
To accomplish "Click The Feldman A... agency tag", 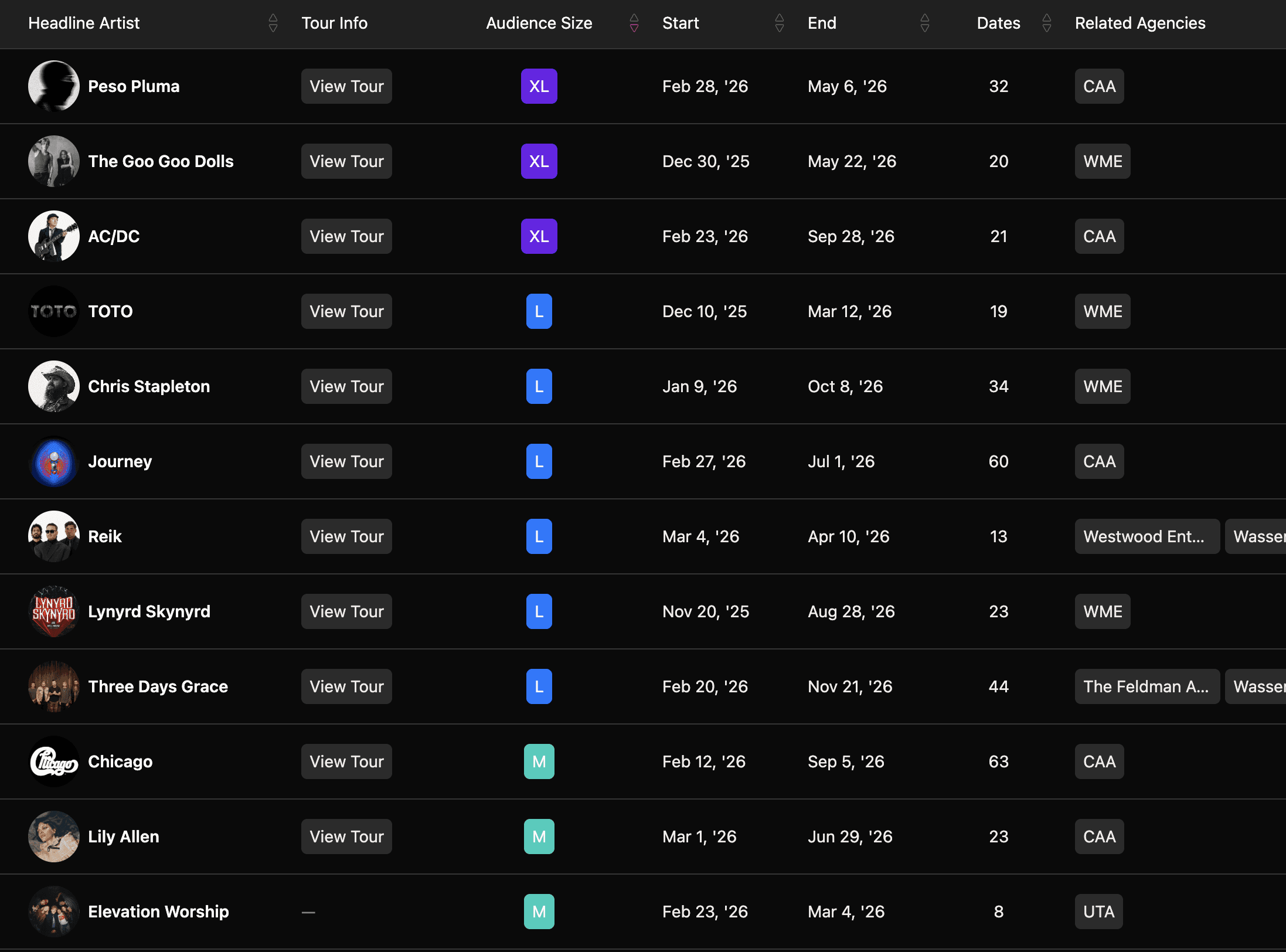I will [1146, 686].
